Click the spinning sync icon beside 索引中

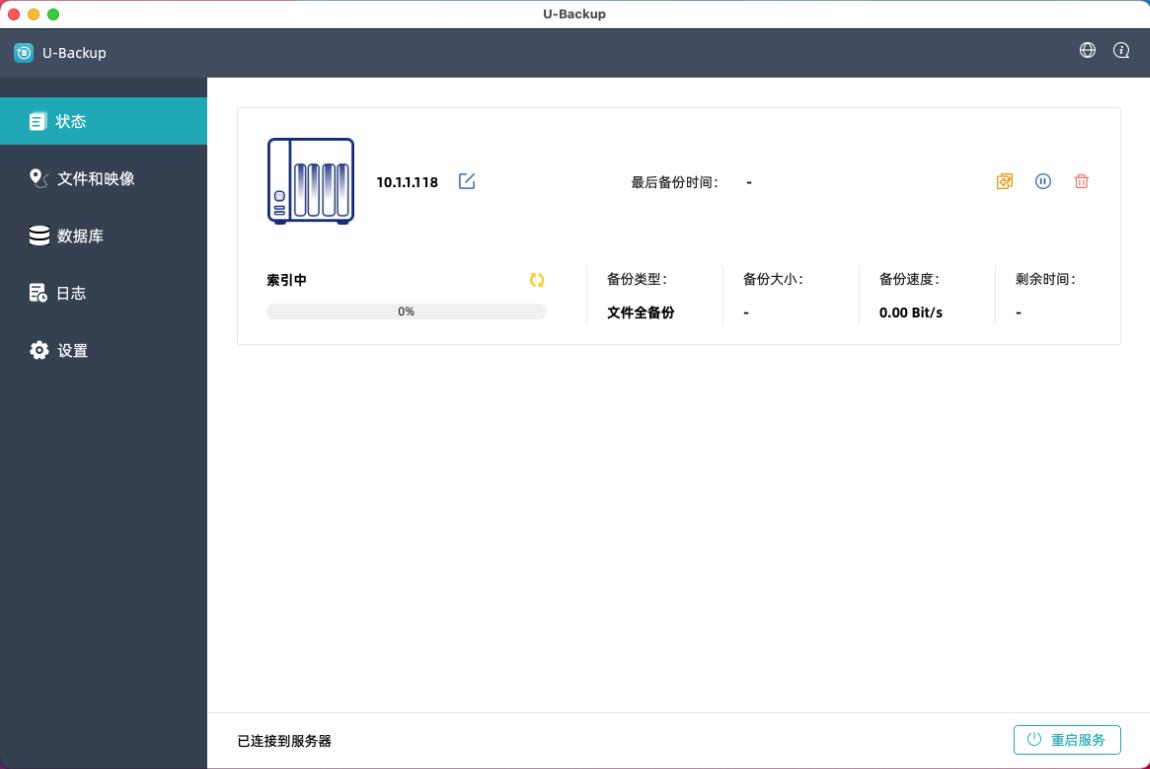pos(537,280)
